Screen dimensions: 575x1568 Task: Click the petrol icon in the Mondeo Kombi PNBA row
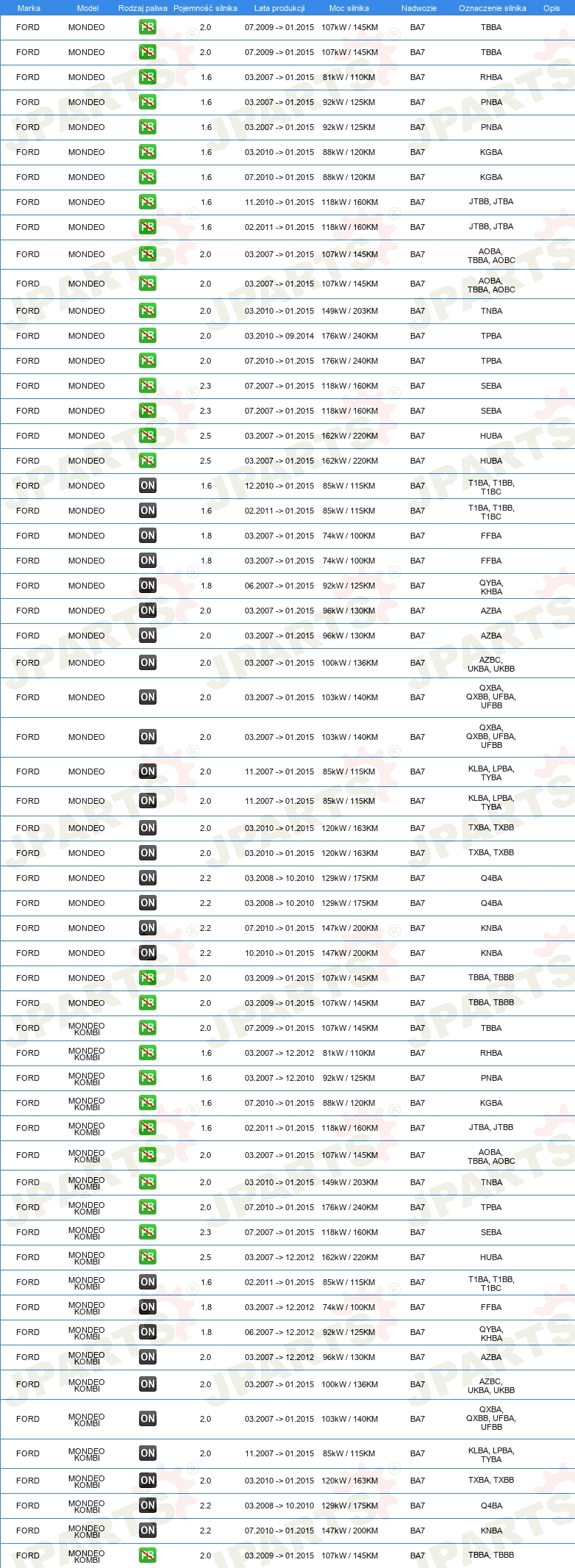[x=147, y=1078]
